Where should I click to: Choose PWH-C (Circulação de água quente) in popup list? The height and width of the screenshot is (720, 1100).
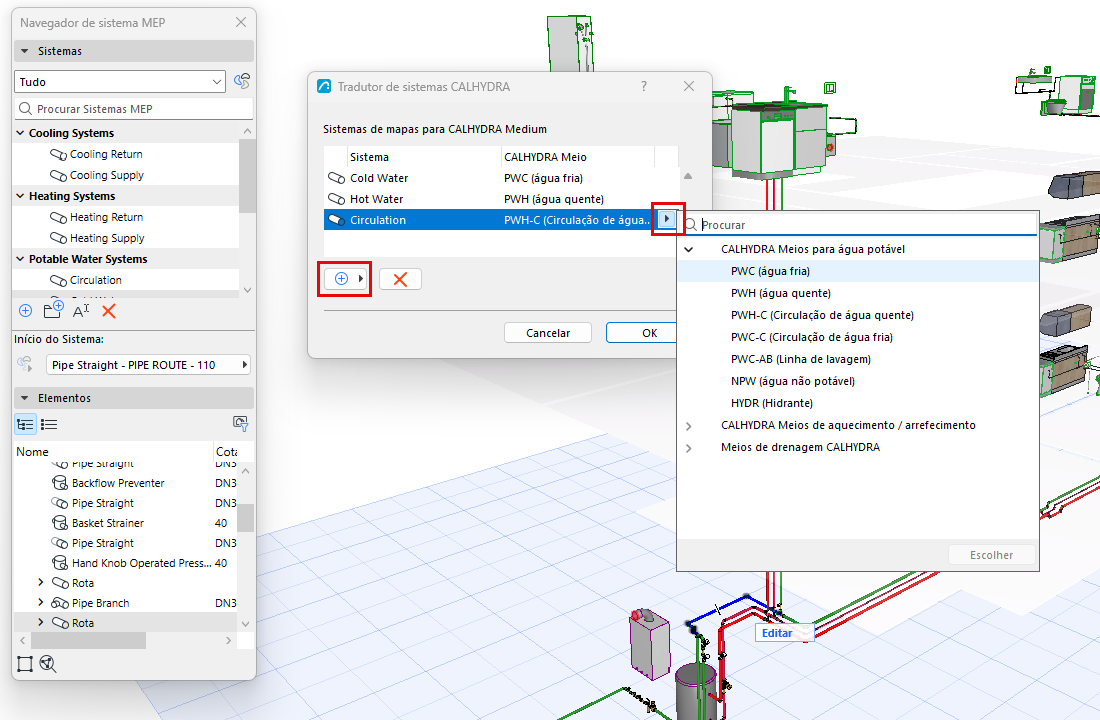tap(857, 315)
